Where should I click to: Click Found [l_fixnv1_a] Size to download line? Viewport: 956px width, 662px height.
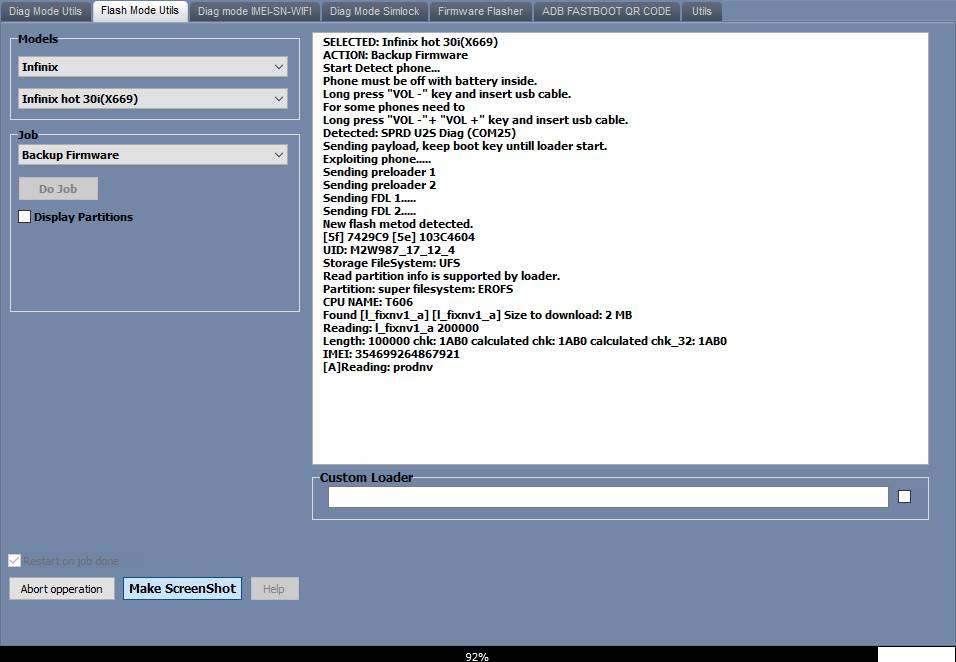pos(477,315)
